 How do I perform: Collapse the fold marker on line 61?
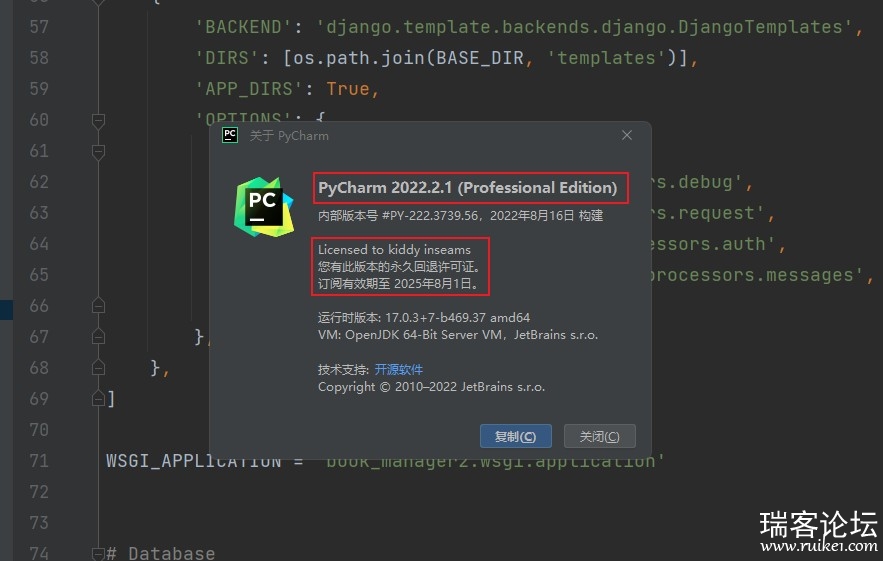pos(98,151)
